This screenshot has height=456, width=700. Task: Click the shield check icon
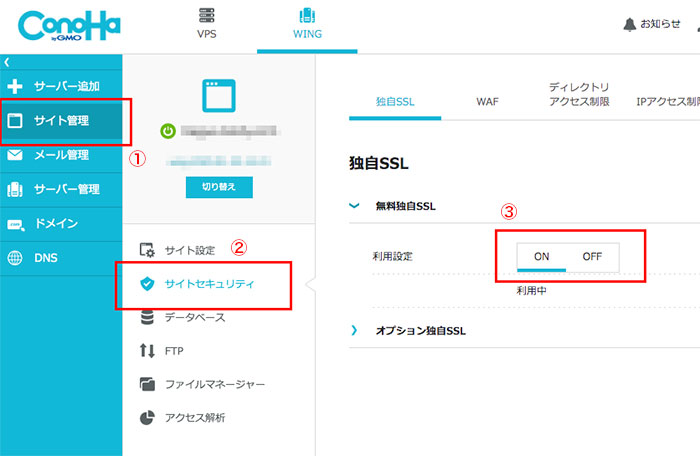[x=147, y=284]
